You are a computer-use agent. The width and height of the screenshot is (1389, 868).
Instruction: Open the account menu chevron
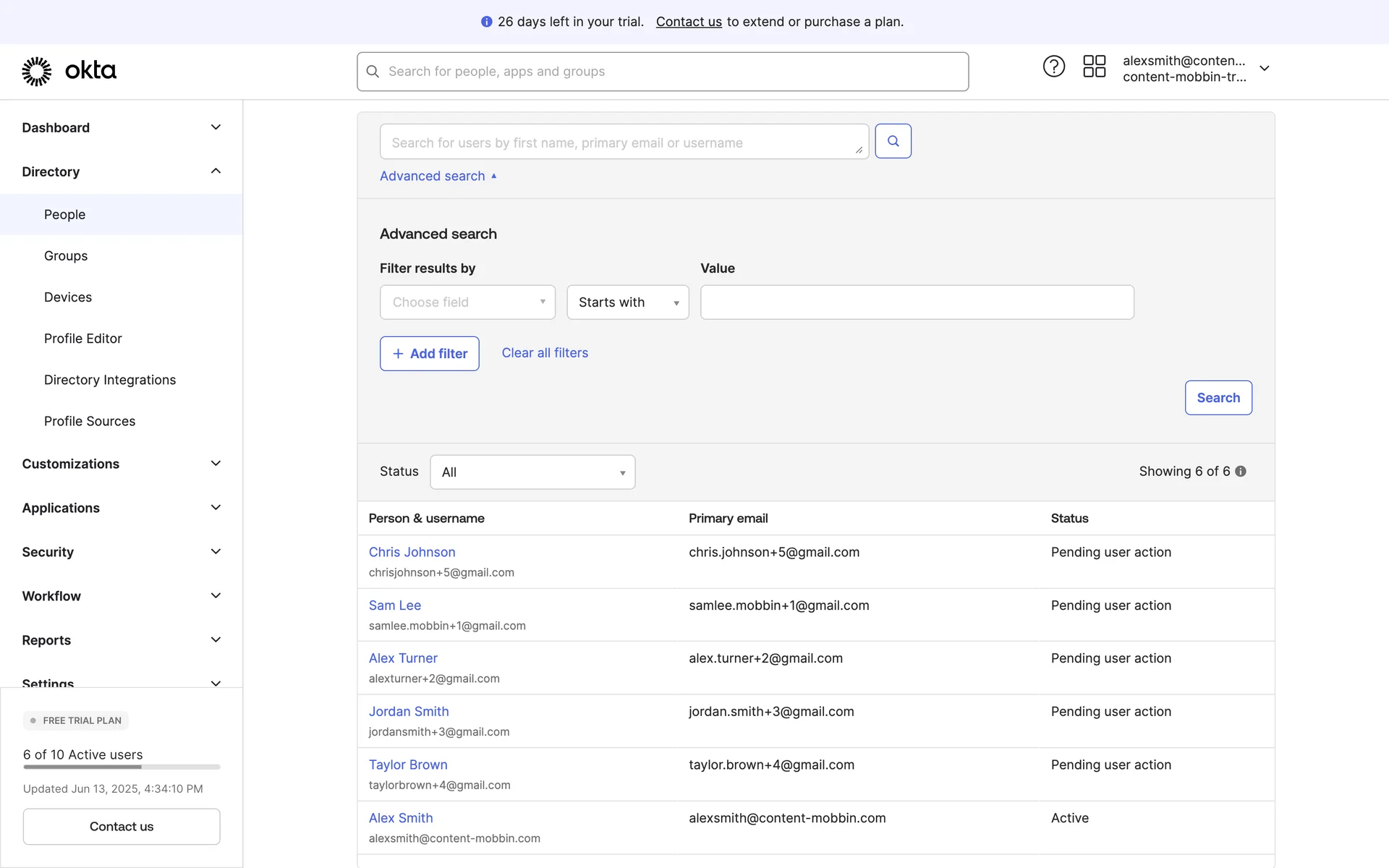point(1264,68)
